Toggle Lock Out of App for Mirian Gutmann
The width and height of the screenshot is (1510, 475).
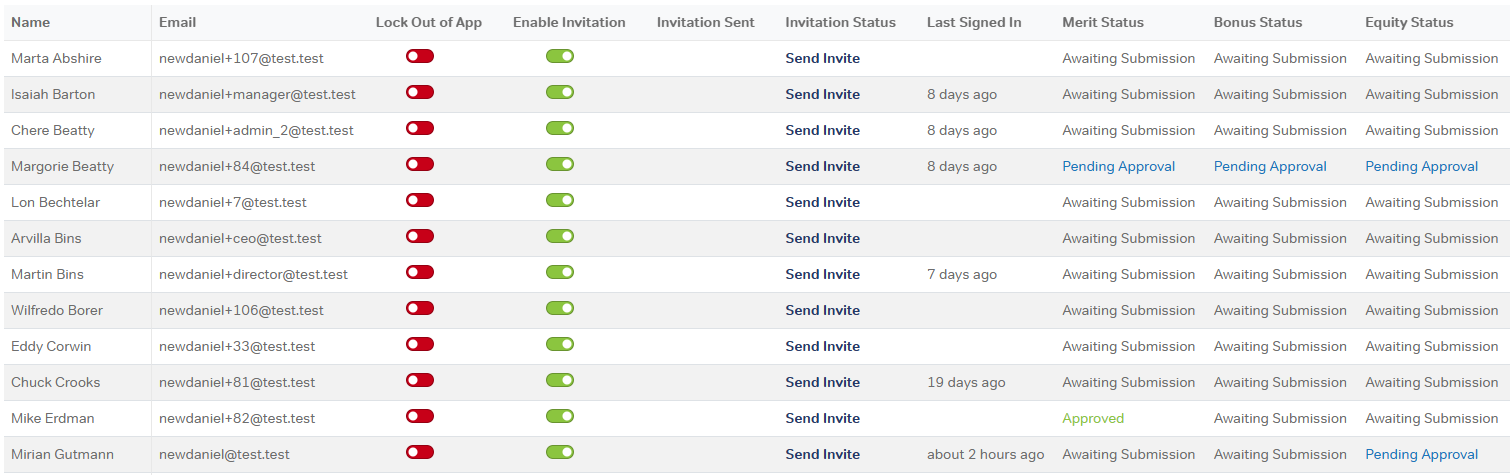click(x=420, y=453)
